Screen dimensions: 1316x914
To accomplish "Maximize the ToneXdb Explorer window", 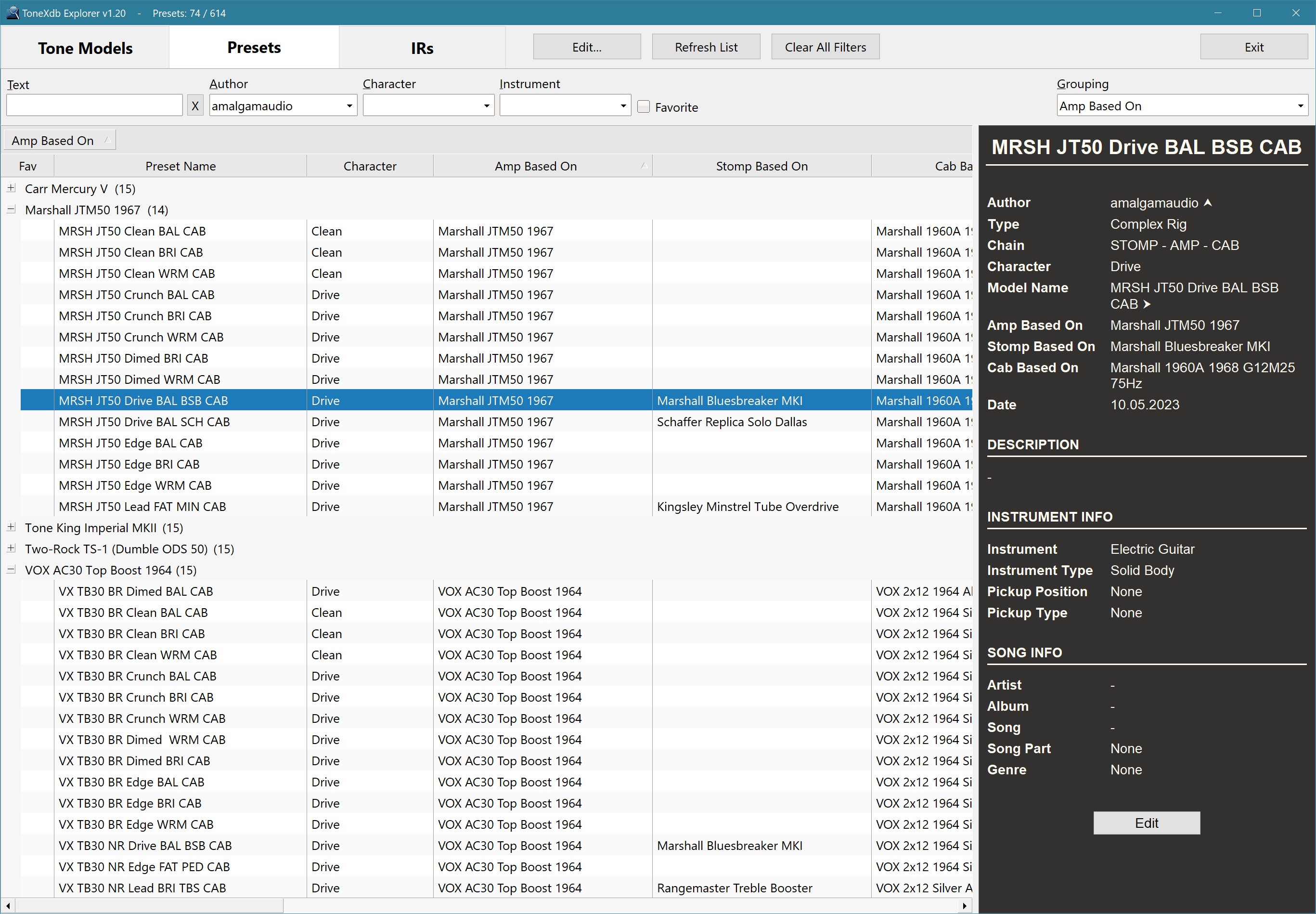I will [x=1257, y=13].
